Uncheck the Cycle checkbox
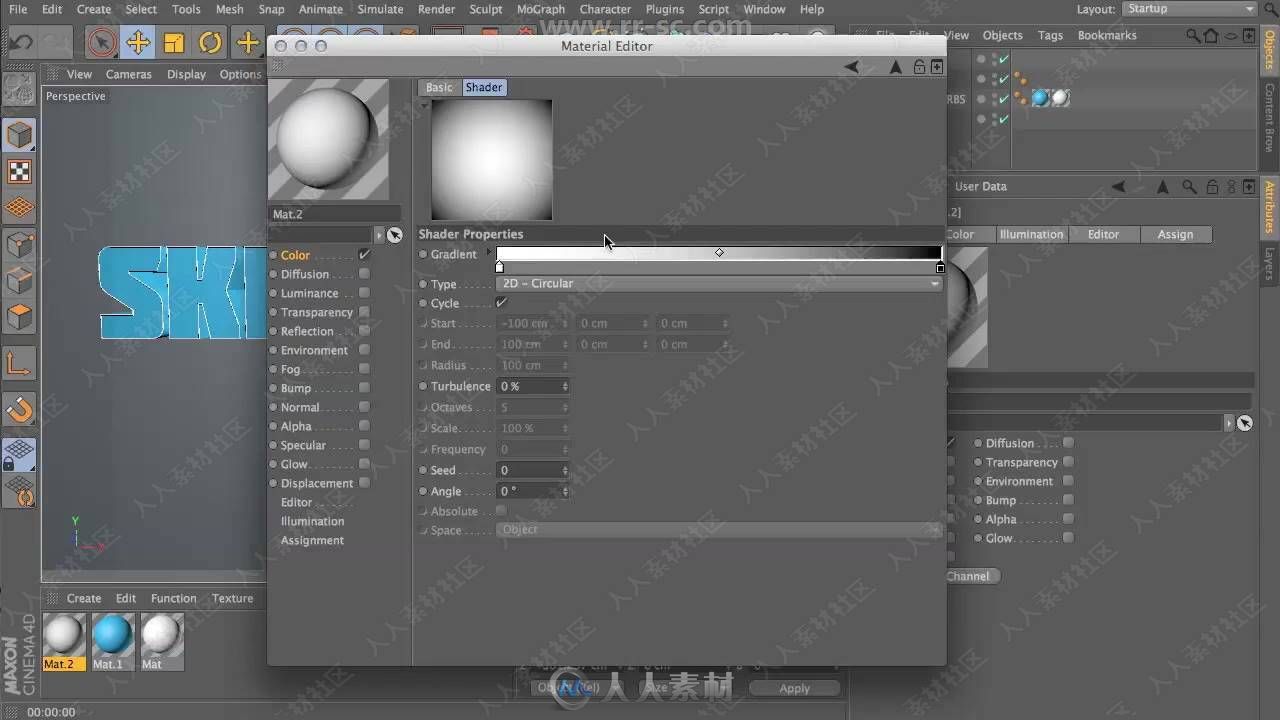This screenshot has height=720, width=1280. (x=502, y=303)
